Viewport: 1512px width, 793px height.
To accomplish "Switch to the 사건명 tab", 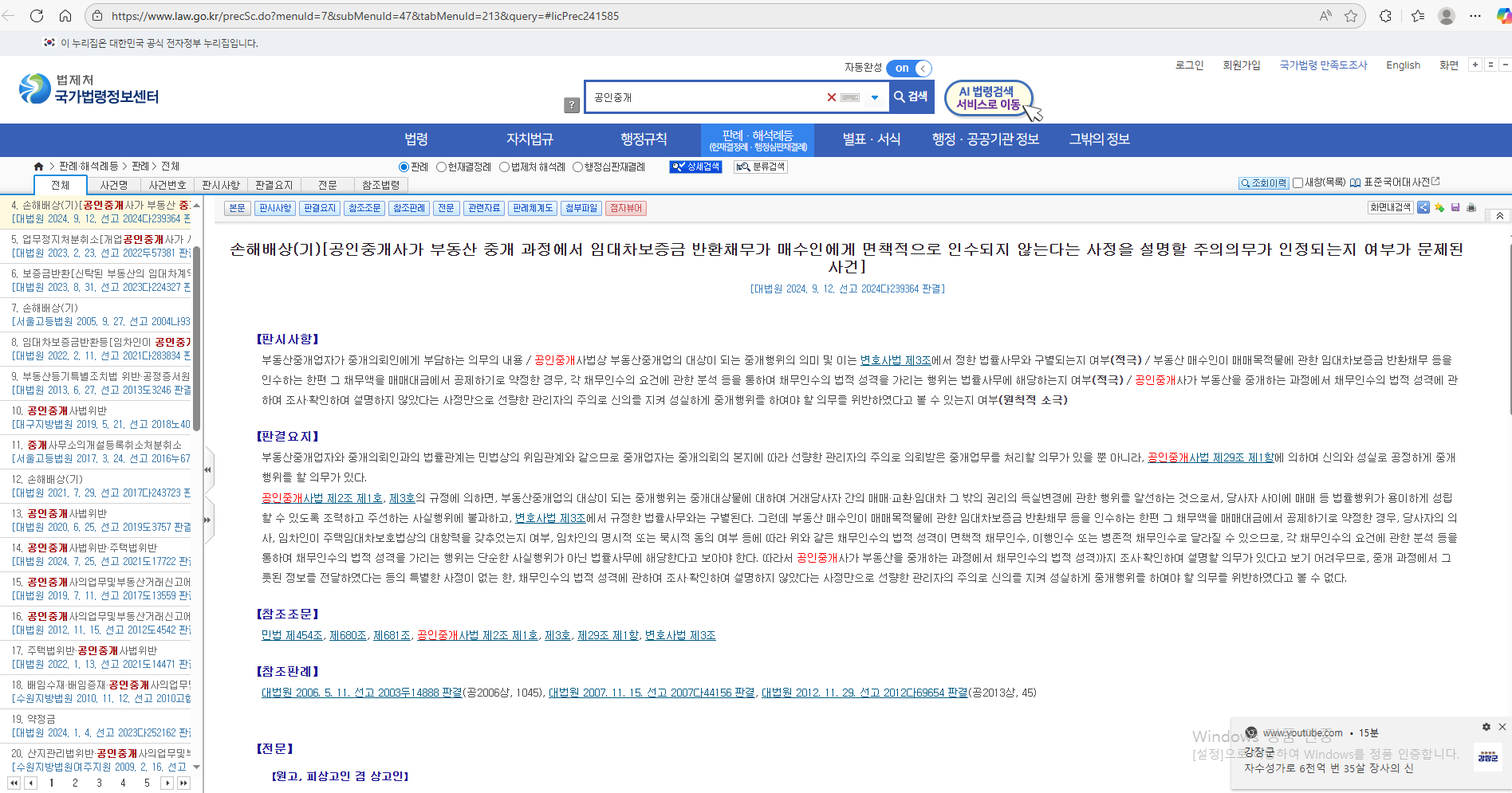I will pyautogui.click(x=113, y=184).
